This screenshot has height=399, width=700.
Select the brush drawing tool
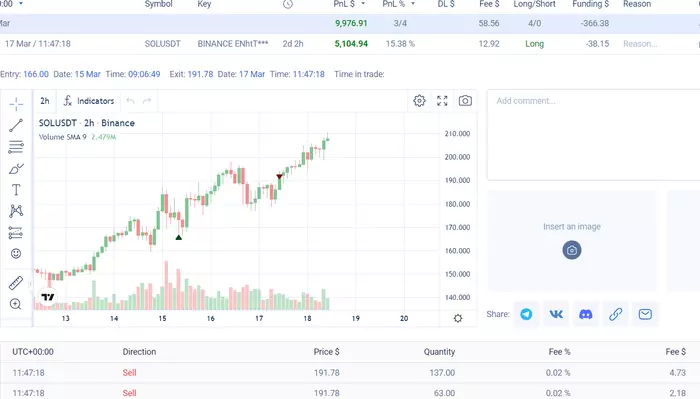coord(16,169)
